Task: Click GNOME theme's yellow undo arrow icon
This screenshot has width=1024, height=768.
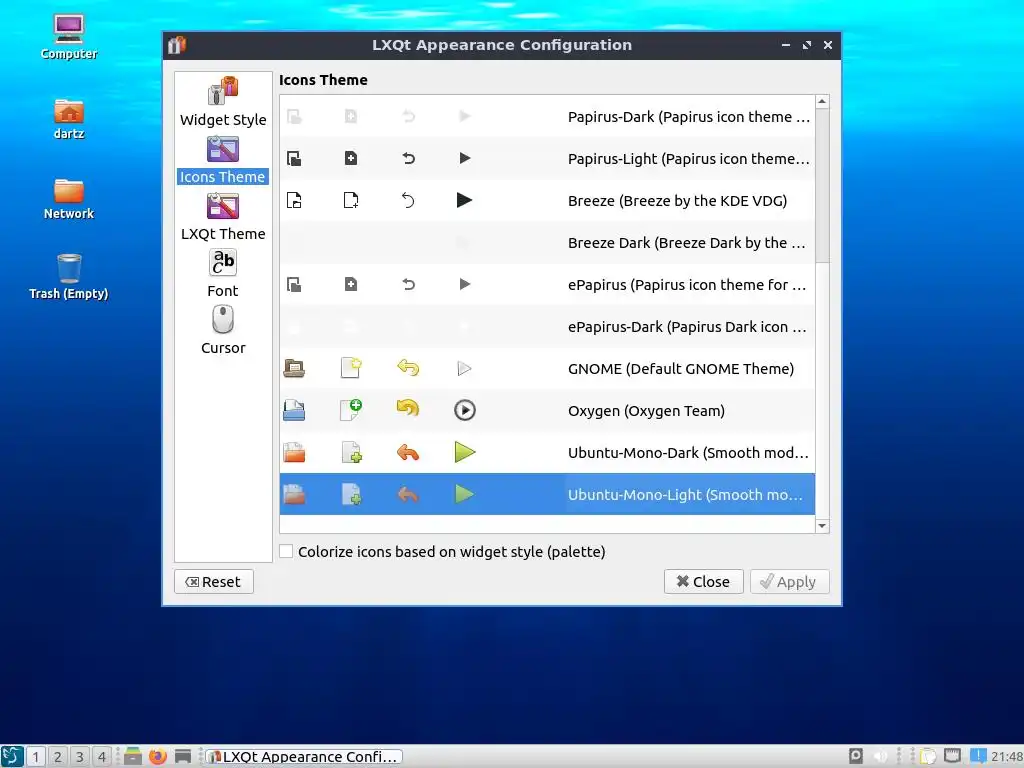Action: pyautogui.click(x=408, y=368)
